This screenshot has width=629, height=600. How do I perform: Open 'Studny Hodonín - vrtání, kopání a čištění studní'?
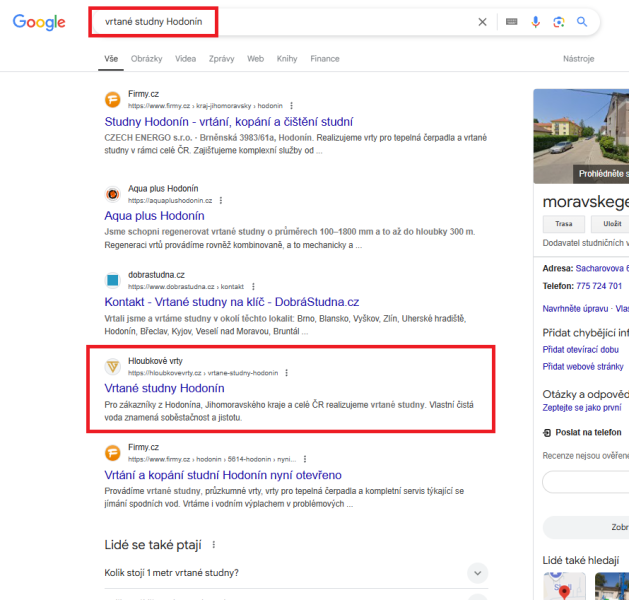(229, 122)
